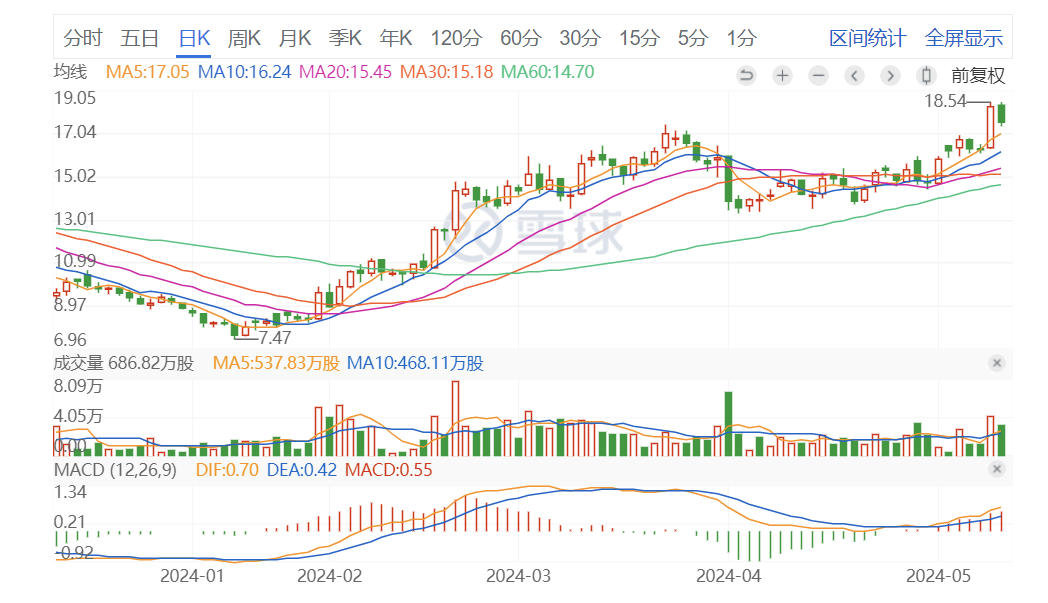Select the 五日 five-day tab

(139, 38)
